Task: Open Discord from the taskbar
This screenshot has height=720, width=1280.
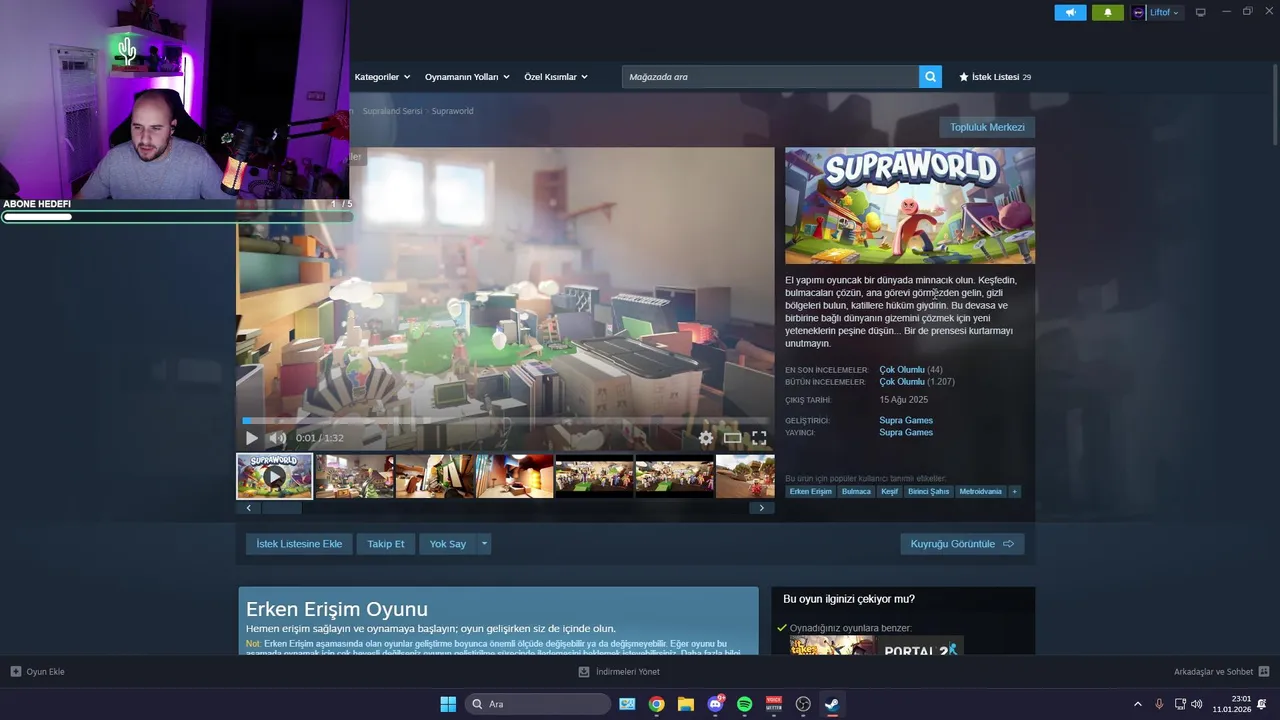Action: click(x=715, y=704)
